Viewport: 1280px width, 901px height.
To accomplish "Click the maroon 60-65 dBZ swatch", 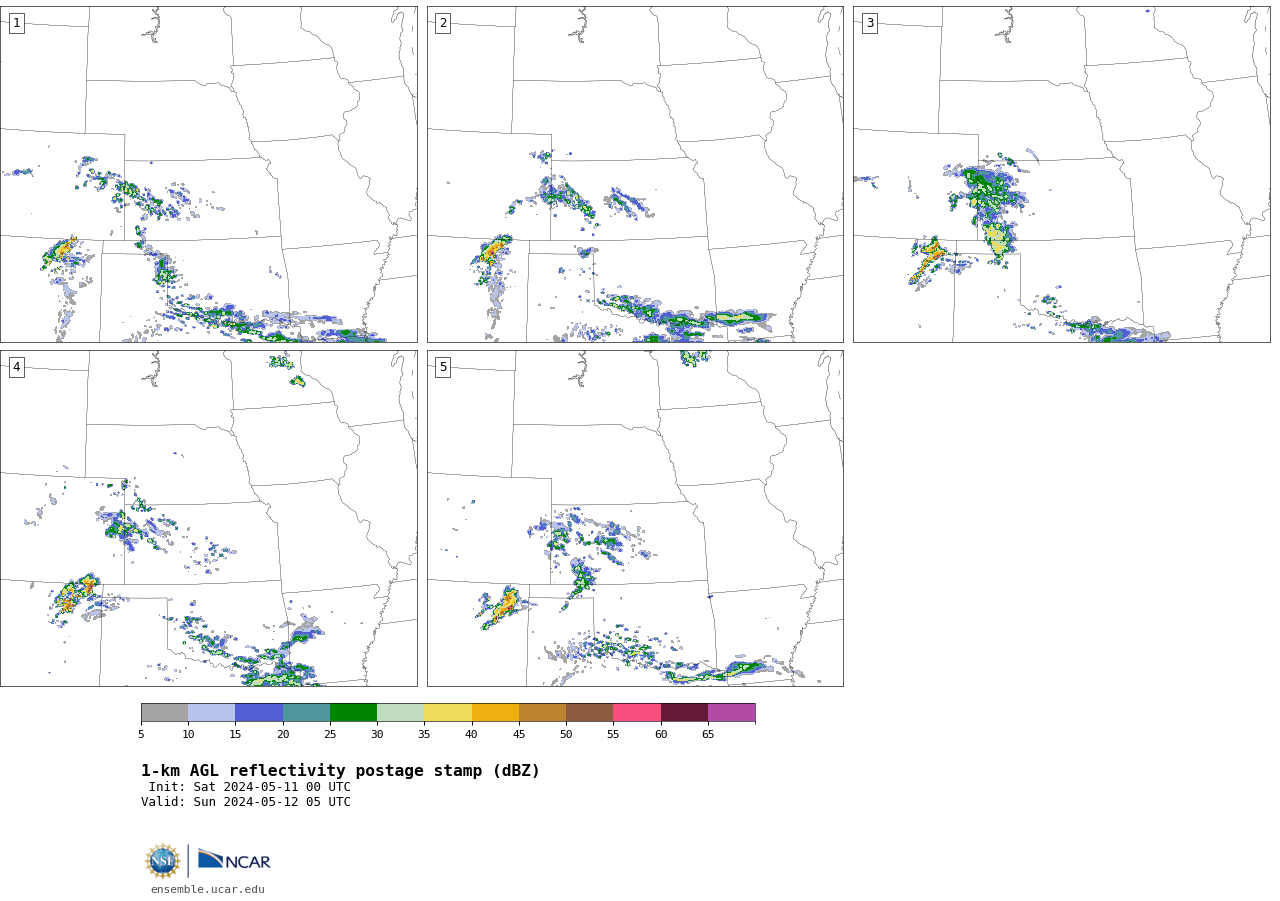I will point(684,712).
